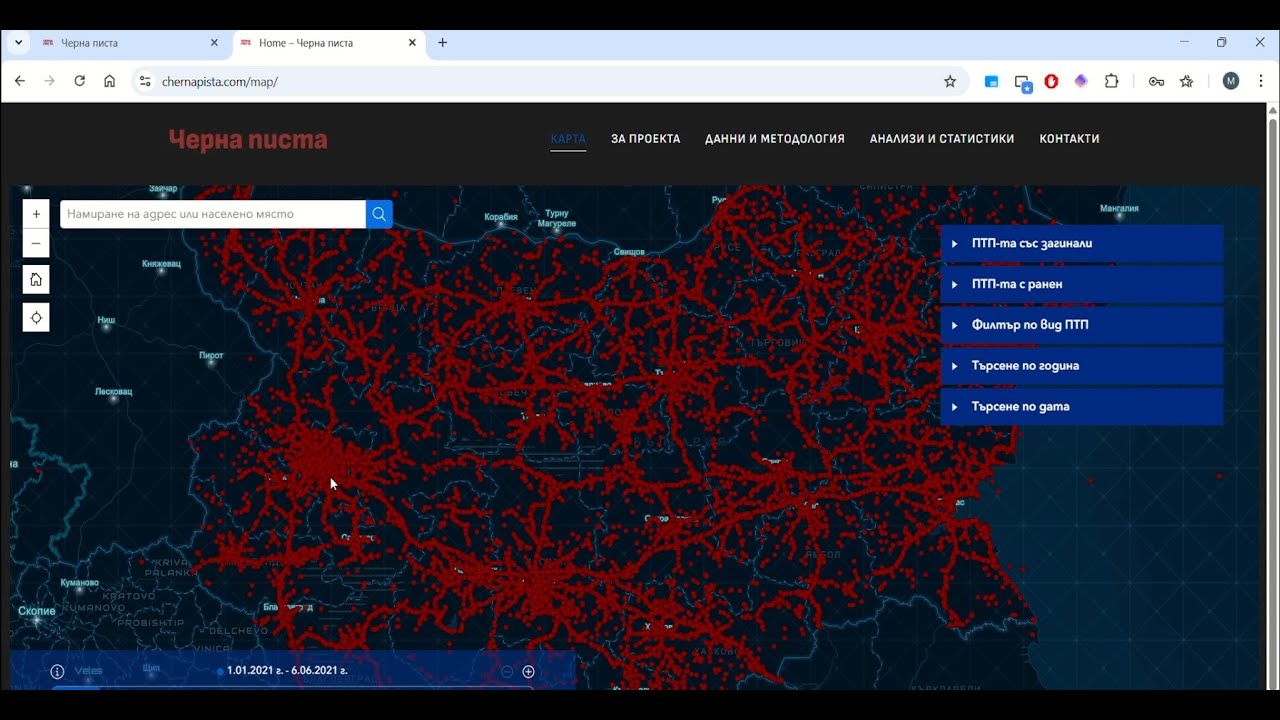Click the 'Черна писта' site logo
Viewport: 1280px width, 720px height.
pos(248,140)
